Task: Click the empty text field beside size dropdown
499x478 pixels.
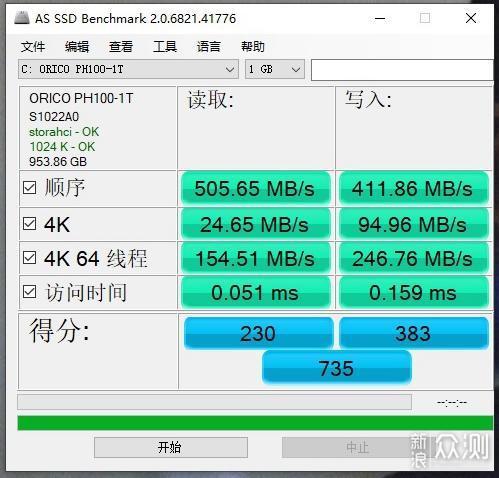Action: click(402, 70)
